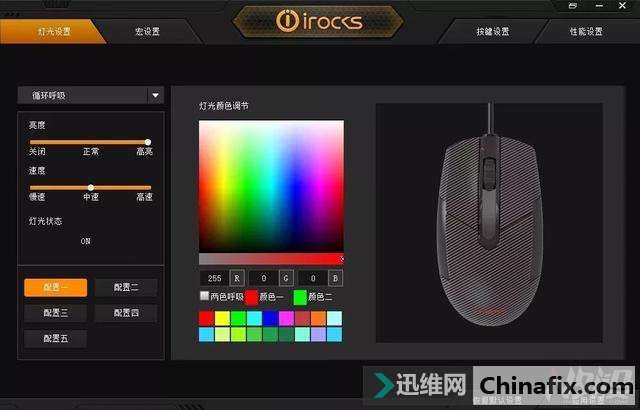640x410 pixels.
Task: Open the 循环呼吸 combo box
Action: tap(91, 95)
